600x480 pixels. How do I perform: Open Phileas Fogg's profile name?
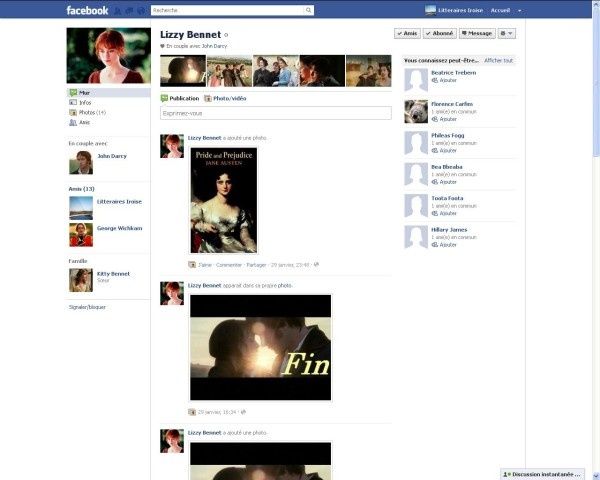447,136
